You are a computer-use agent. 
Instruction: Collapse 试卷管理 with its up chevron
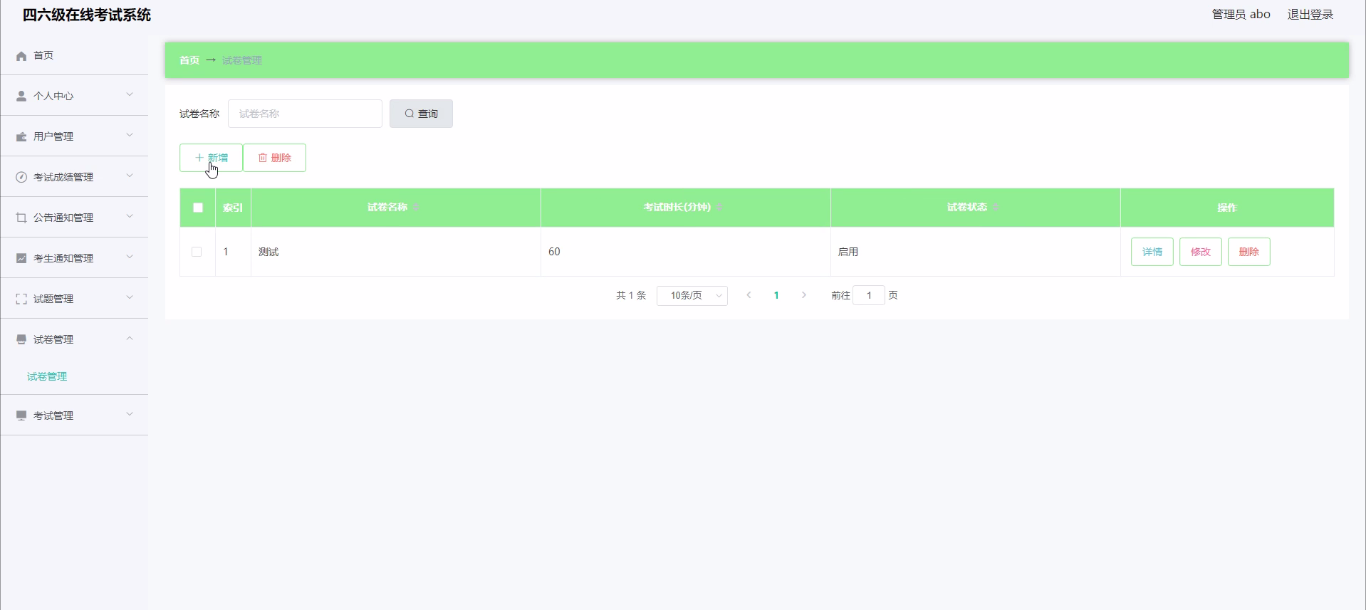coord(130,339)
